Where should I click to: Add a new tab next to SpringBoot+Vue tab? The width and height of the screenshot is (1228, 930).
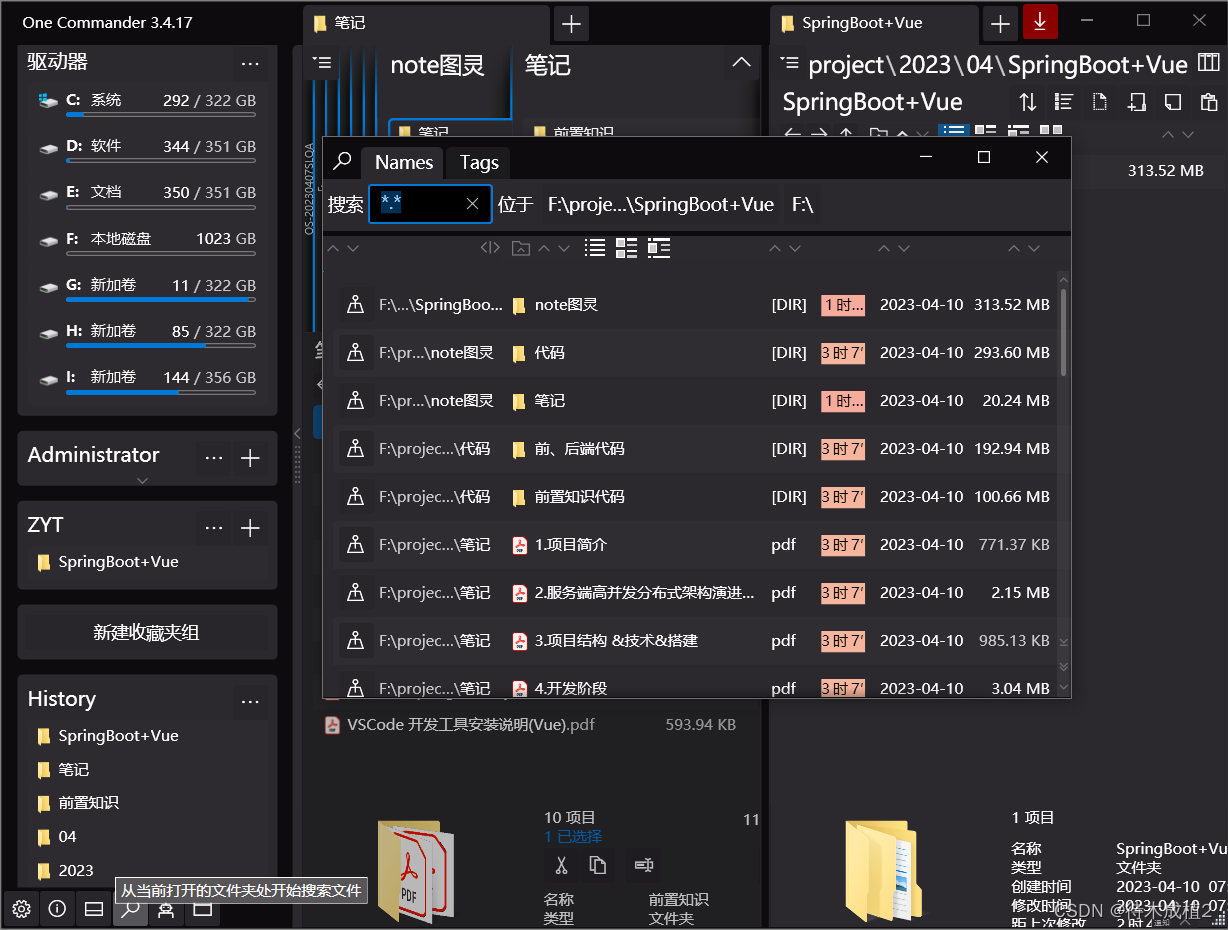pos(1000,22)
